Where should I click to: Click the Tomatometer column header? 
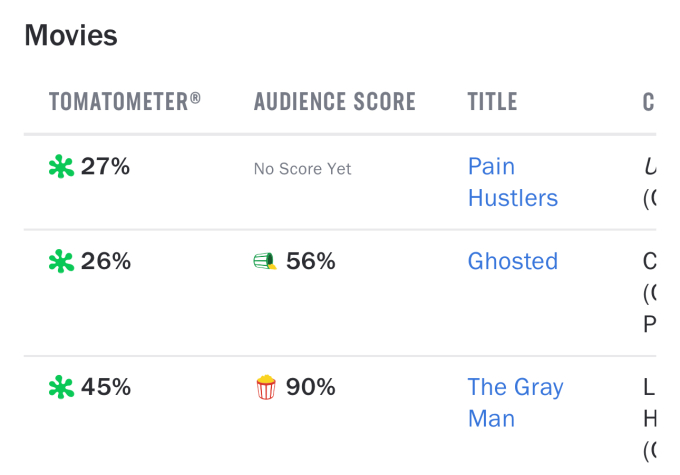pos(125,102)
